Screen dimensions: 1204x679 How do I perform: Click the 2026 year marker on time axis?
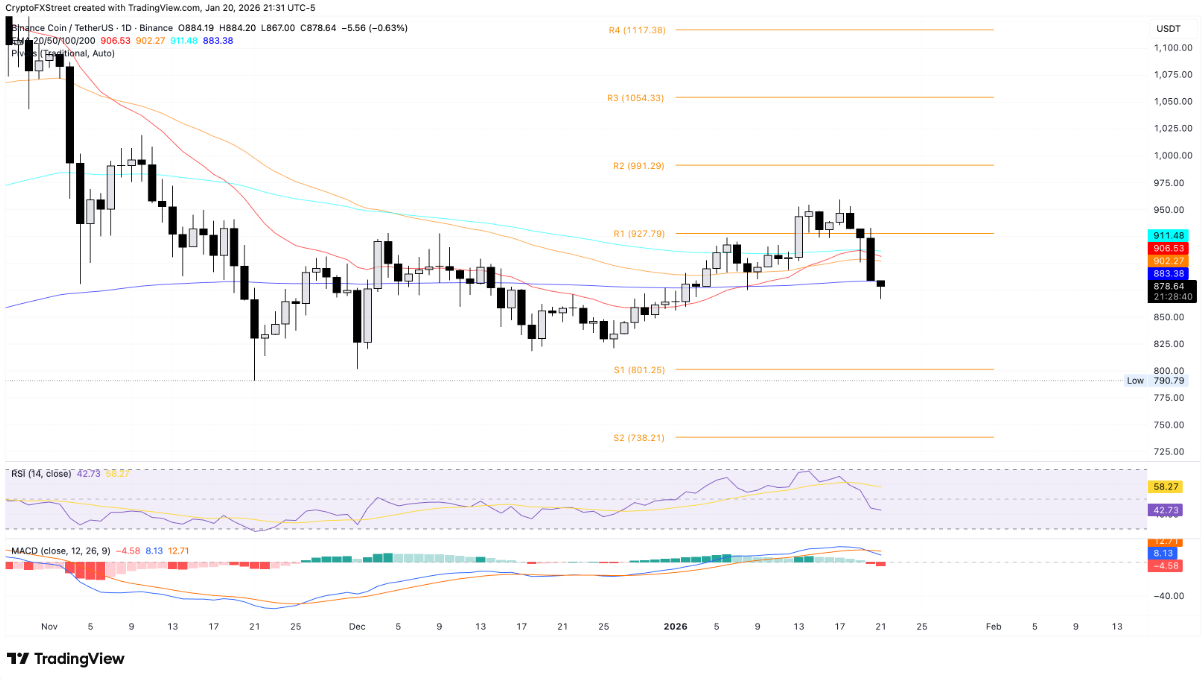[x=676, y=626]
